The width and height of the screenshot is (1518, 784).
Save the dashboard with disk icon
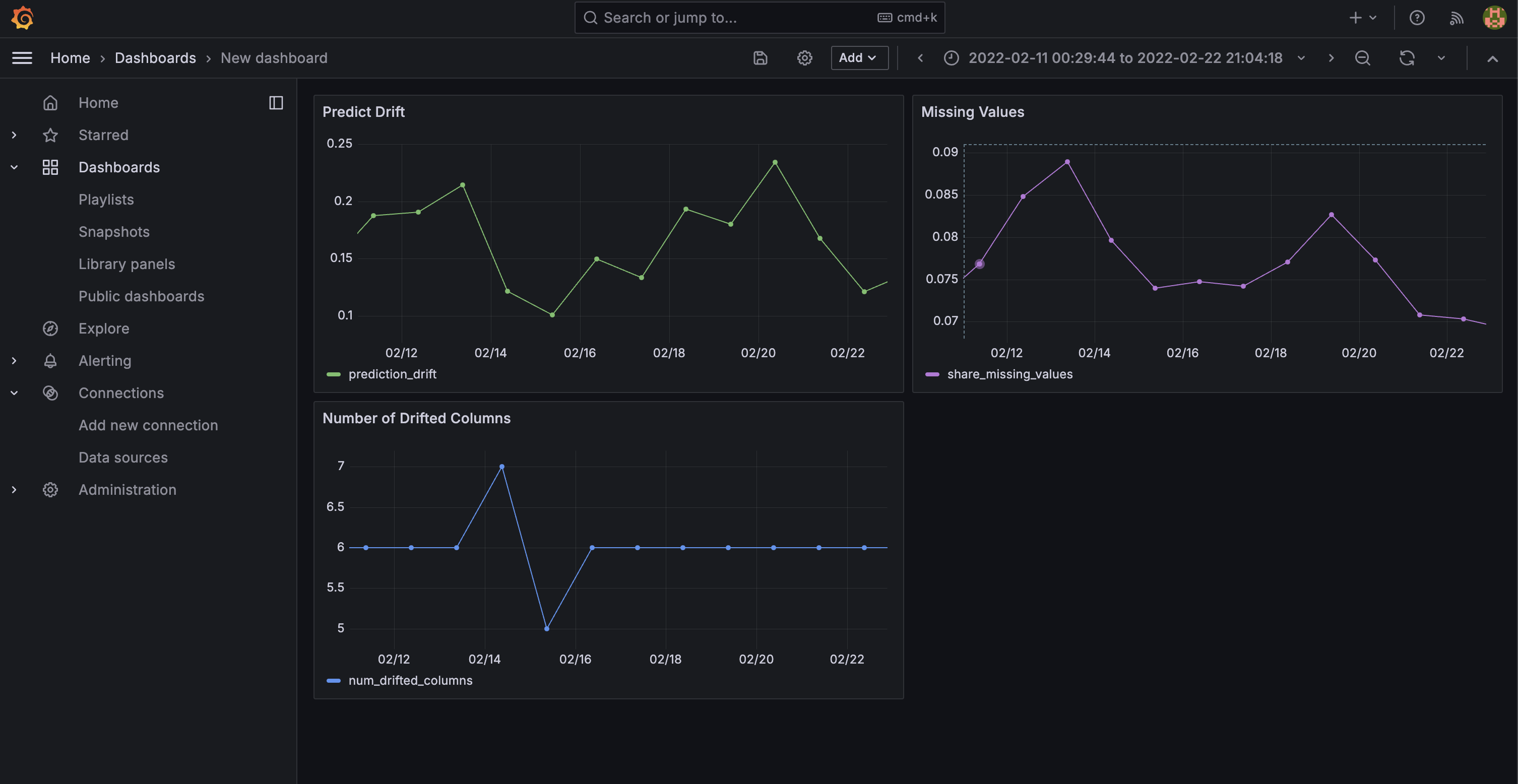pyautogui.click(x=760, y=58)
